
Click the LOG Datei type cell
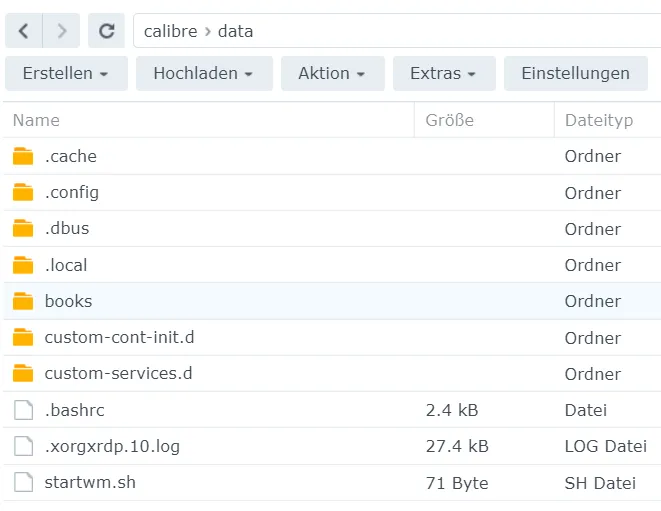pyautogui.click(x=606, y=446)
